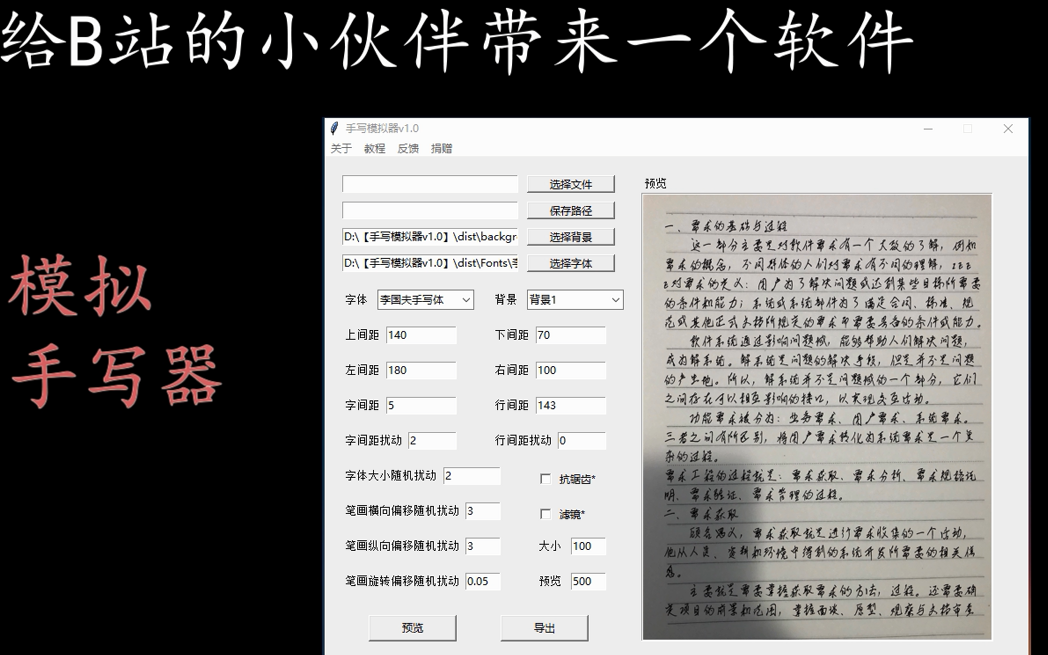Open the 关于 menu
1048x655 pixels.
[341, 148]
